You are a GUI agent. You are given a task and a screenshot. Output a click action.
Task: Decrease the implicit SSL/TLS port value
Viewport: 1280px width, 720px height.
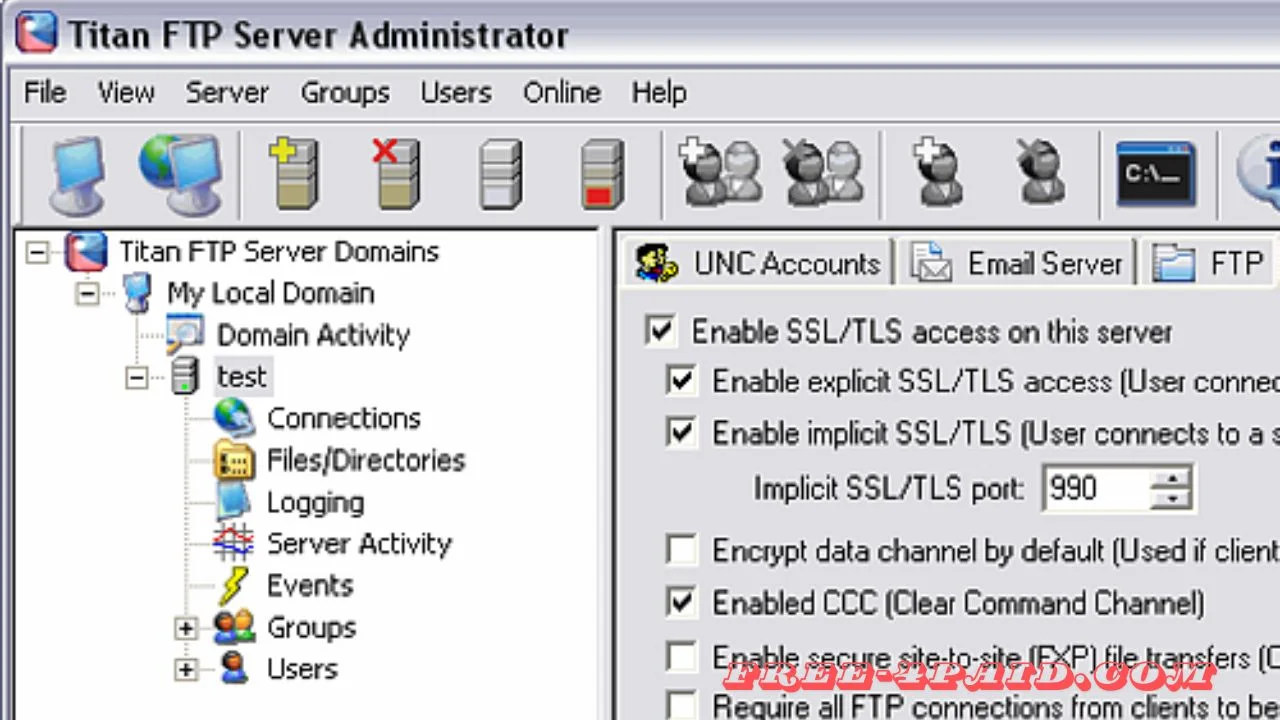(1170, 499)
